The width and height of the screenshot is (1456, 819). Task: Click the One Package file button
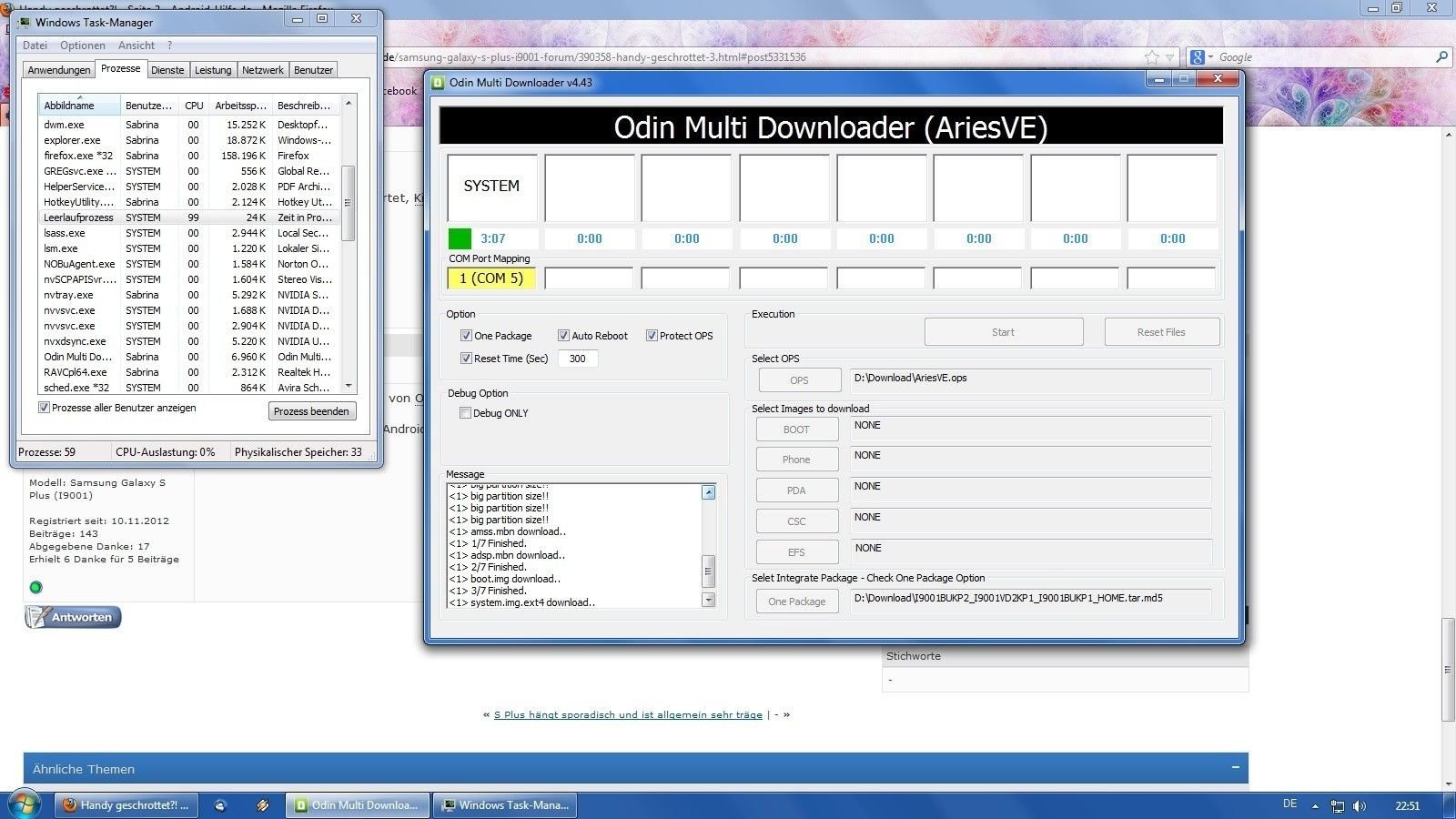(797, 602)
